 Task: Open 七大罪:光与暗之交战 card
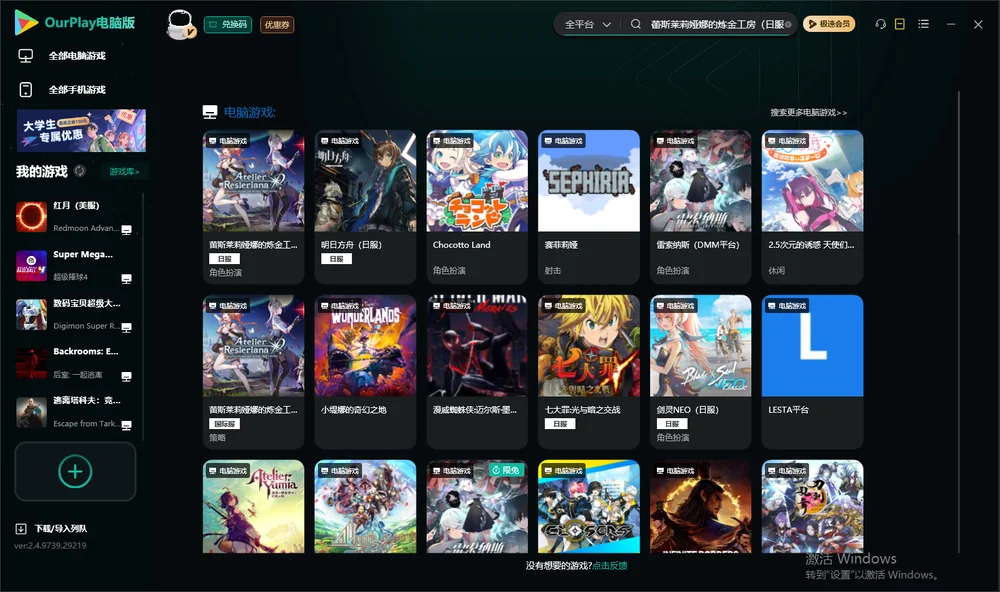coord(589,372)
